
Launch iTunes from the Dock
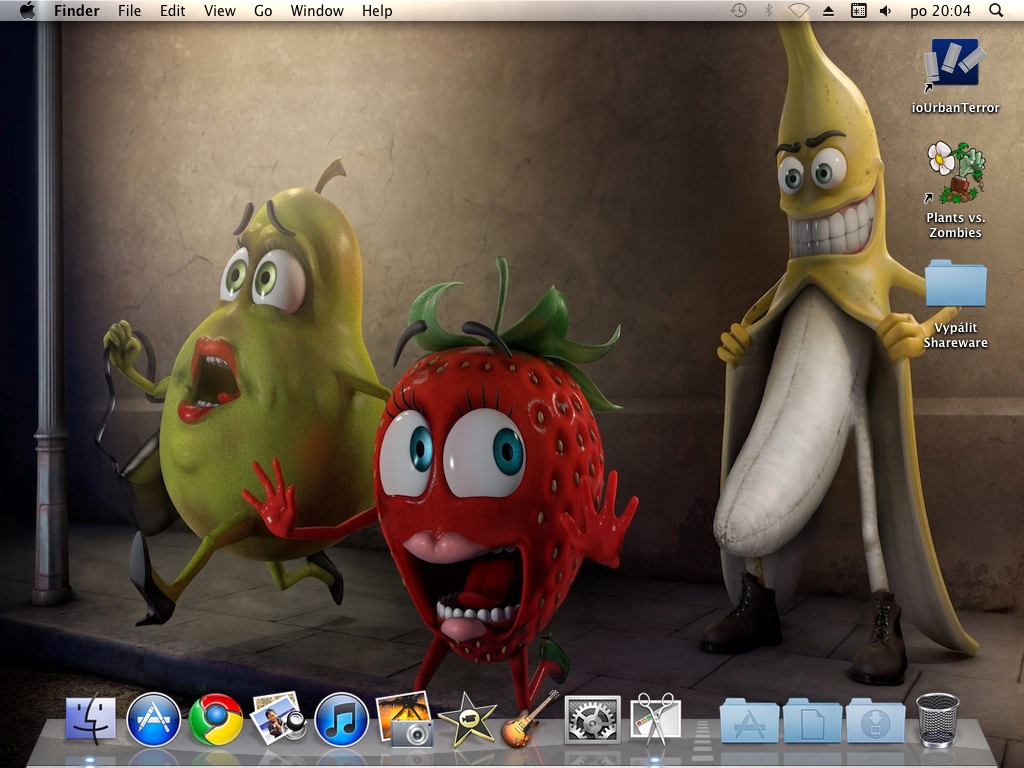click(x=341, y=720)
